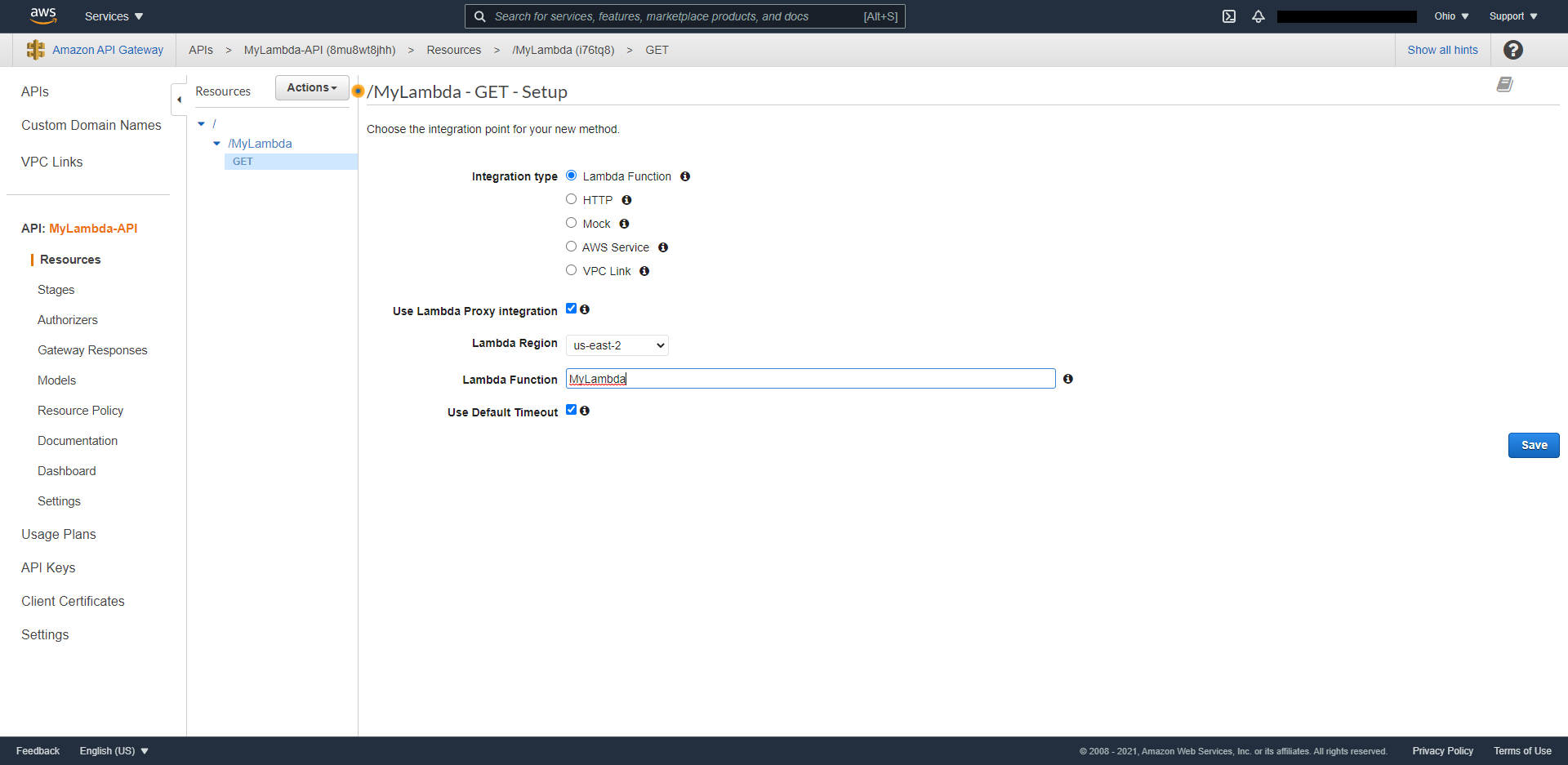Collapse the root / resource tree node
This screenshot has height=765, width=1568.
pos(201,124)
